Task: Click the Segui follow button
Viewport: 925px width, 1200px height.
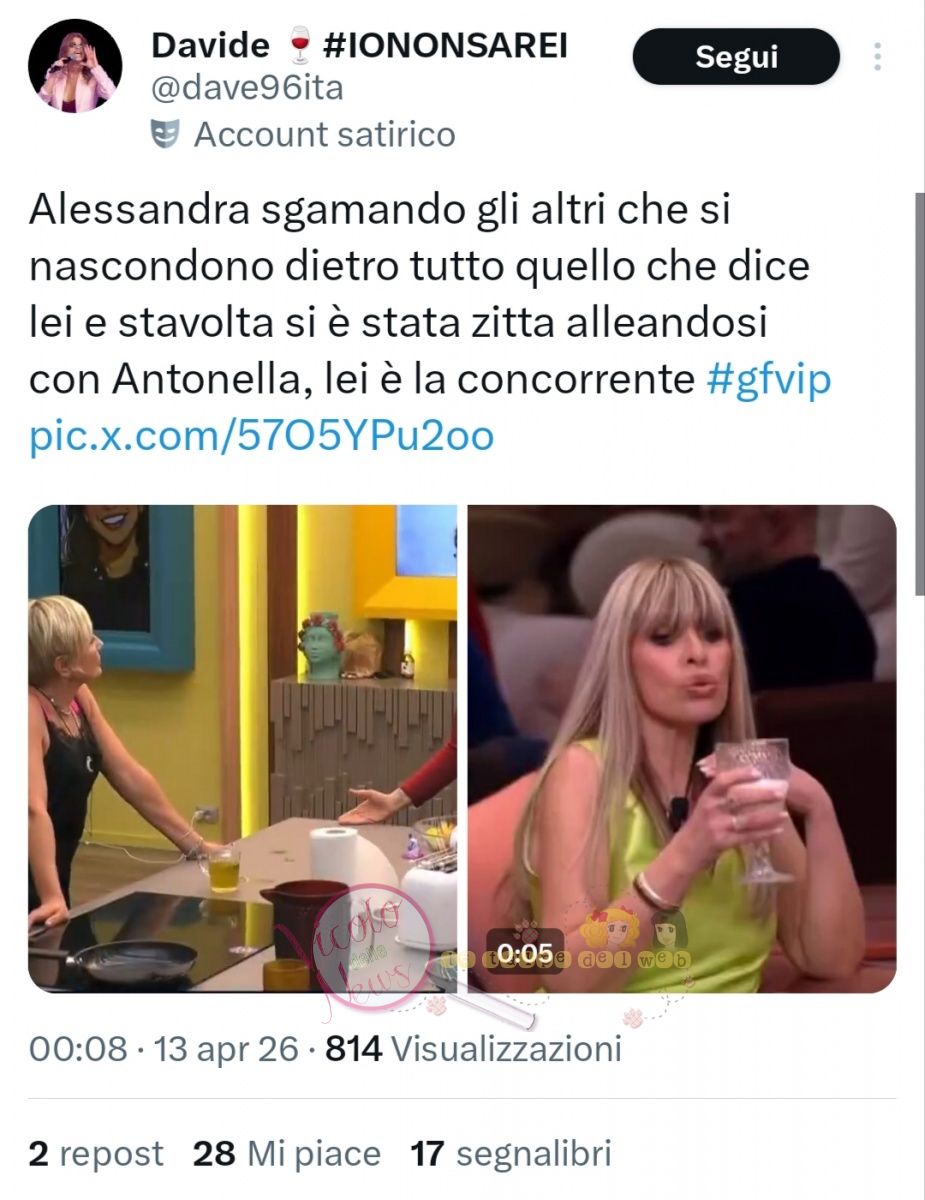Action: 736,56
